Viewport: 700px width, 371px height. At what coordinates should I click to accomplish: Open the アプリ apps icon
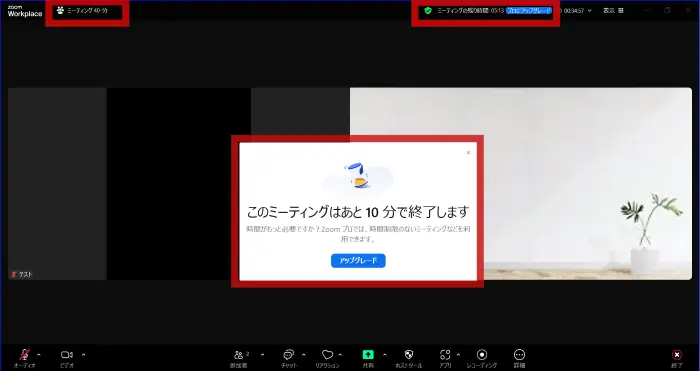pyautogui.click(x=445, y=354)
